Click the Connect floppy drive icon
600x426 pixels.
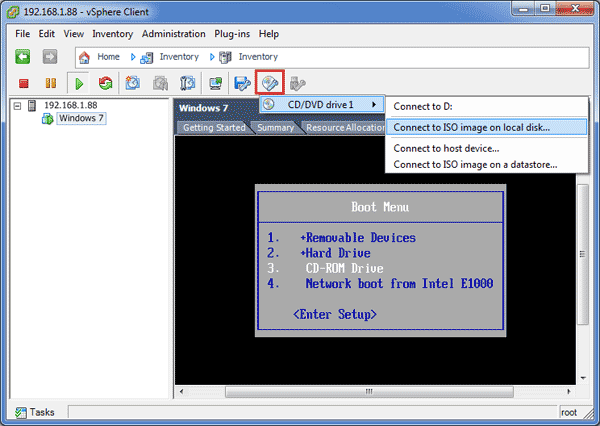243,83
